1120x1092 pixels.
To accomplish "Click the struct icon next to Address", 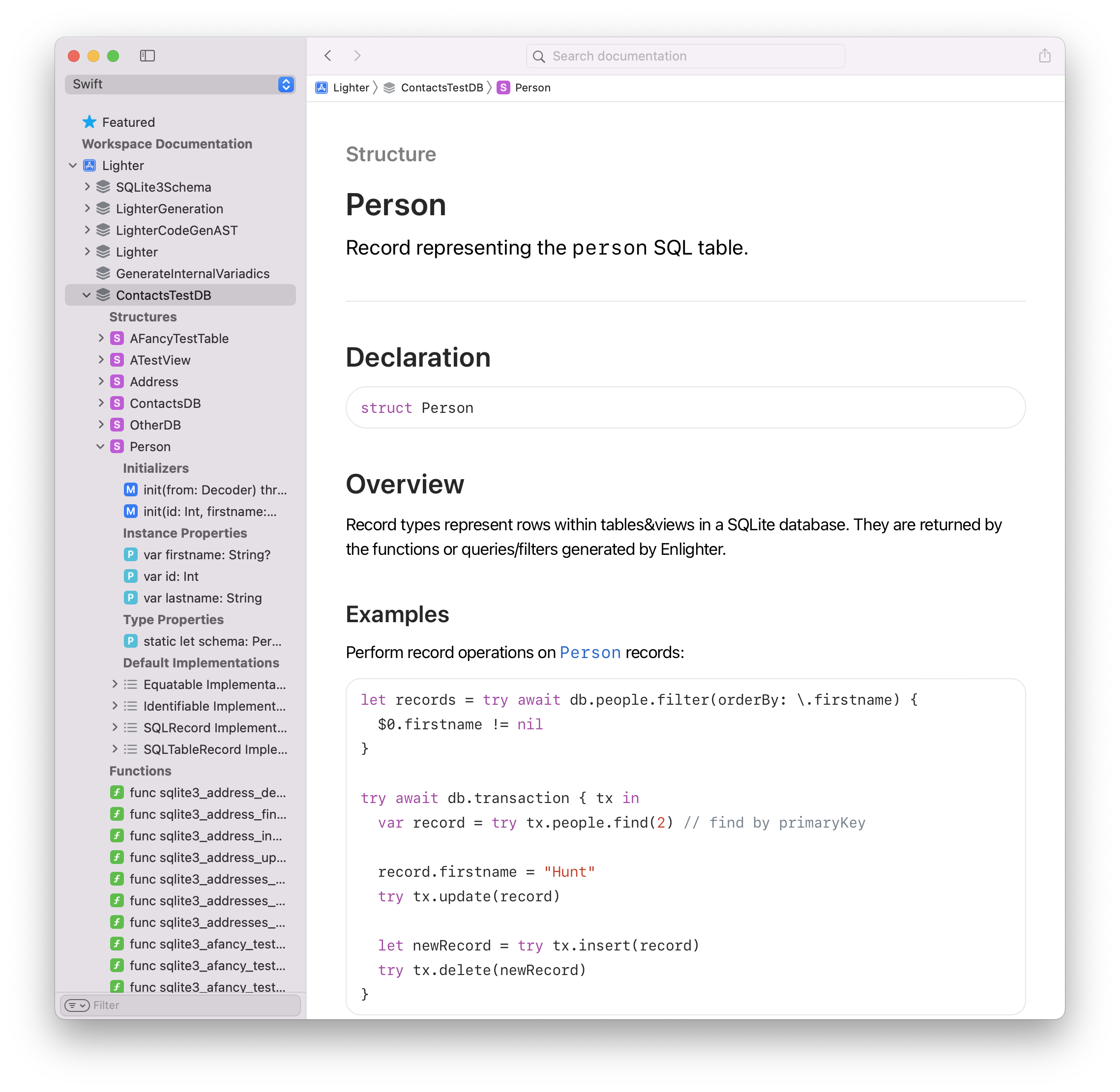I will click(x=117, y=381).
